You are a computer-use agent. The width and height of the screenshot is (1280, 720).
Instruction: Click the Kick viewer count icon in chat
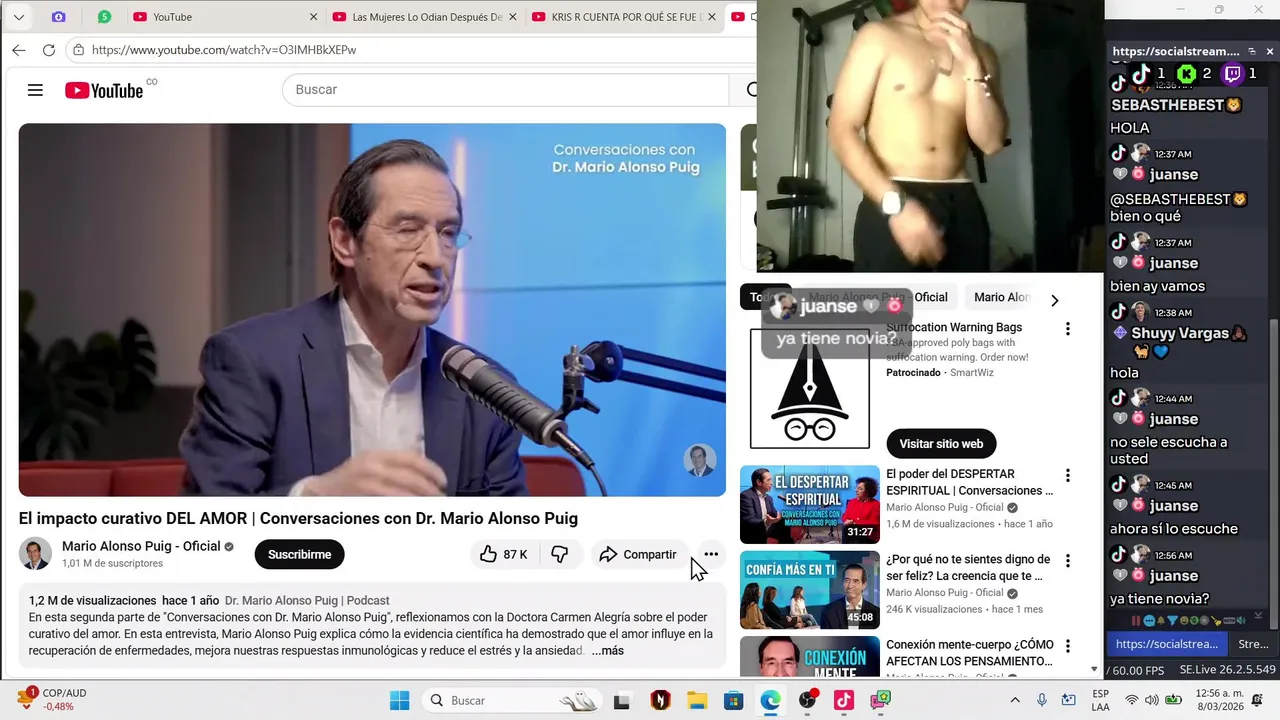tap(1186, 73)
